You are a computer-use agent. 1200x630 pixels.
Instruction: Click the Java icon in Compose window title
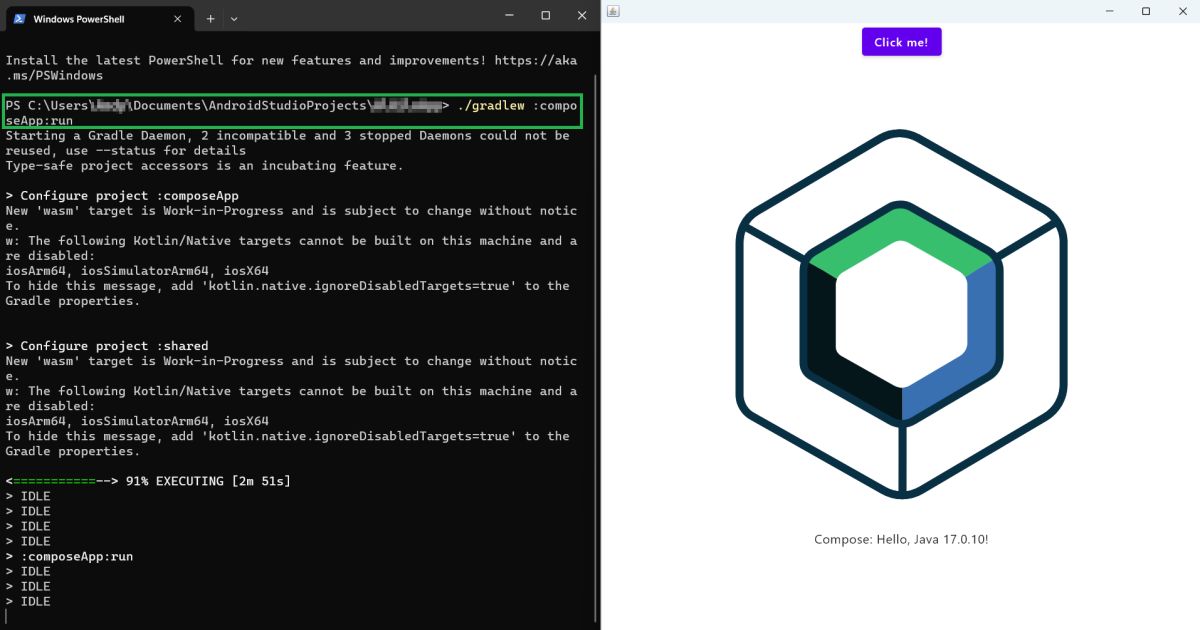(x=612, y=11)
